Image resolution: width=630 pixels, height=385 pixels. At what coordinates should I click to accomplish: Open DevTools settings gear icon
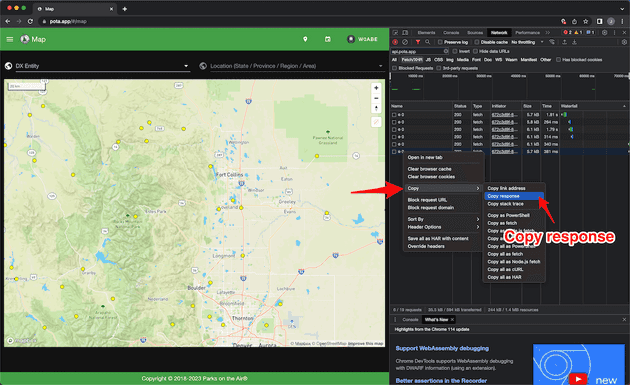tap(604, 33)
